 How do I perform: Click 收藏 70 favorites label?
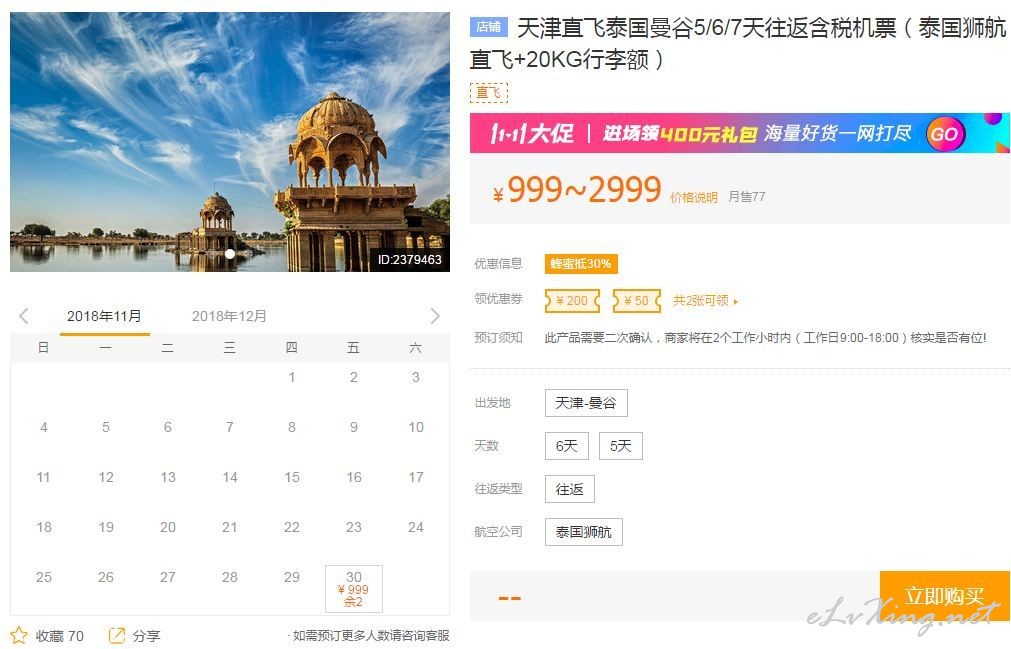pyautogui.click(x=59, y=636)
